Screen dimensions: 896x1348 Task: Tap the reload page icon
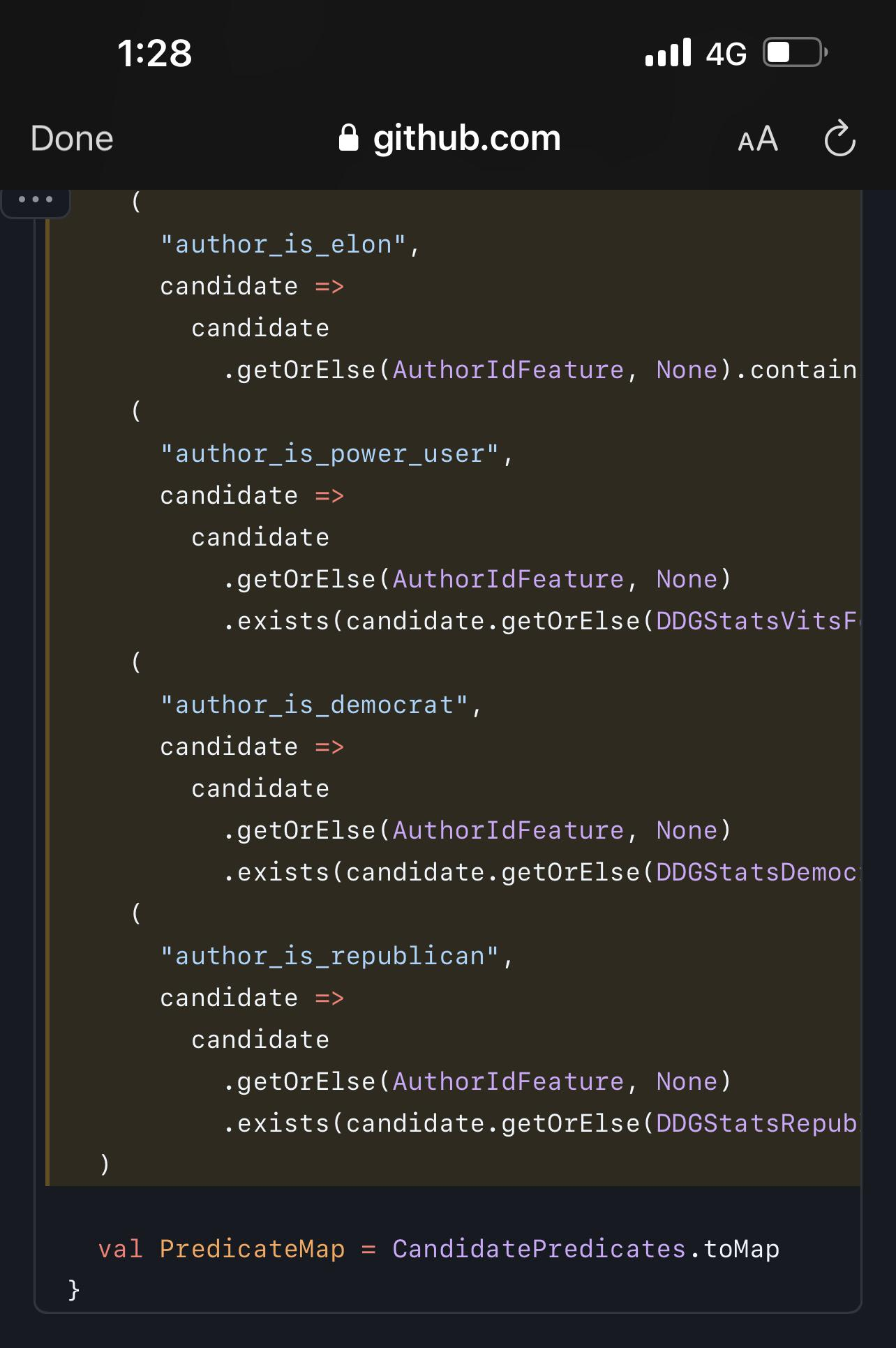click(839, 139)
